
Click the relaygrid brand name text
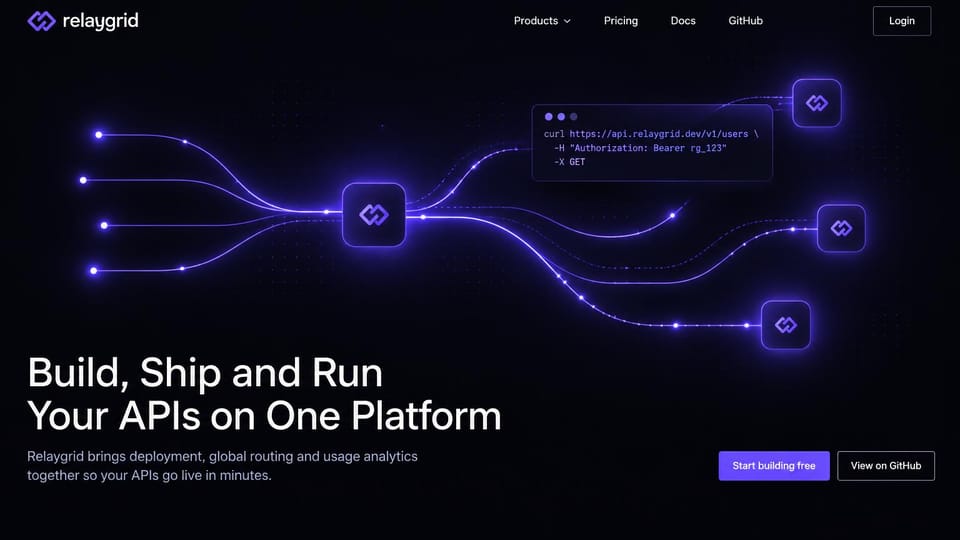point(100,21)
